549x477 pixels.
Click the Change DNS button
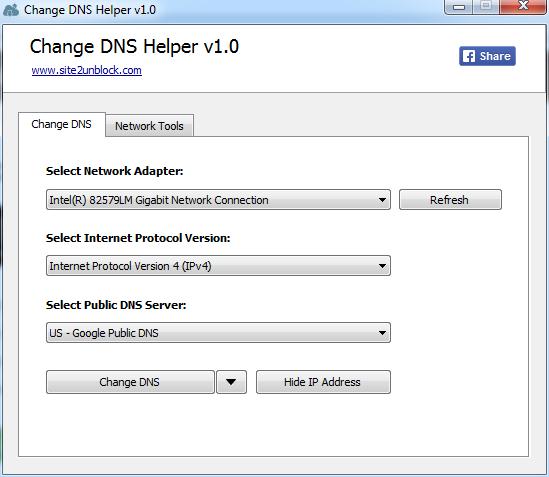click(x=130, y=382)
